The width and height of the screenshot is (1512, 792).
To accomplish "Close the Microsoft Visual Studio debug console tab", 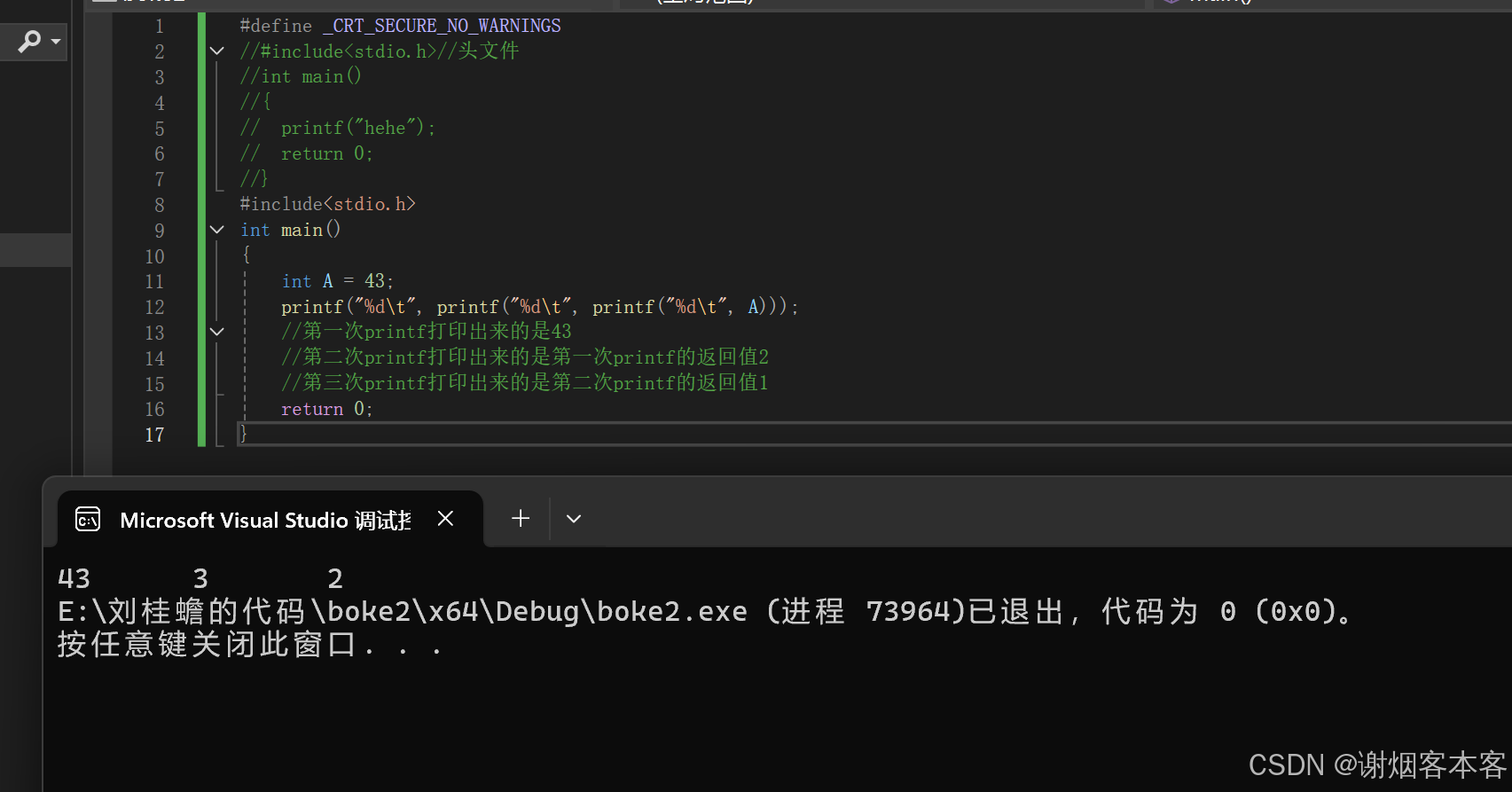I will click(446, 519).
